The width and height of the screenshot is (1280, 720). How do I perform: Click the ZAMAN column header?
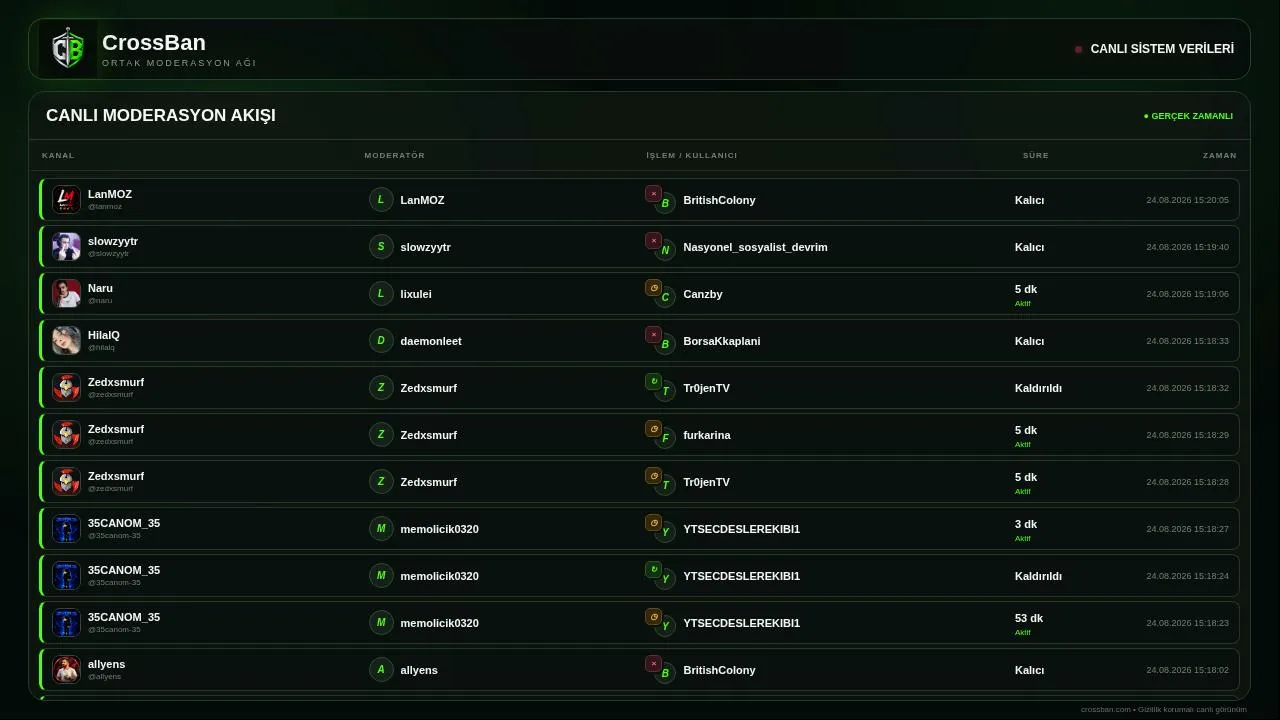[1219, 156]
